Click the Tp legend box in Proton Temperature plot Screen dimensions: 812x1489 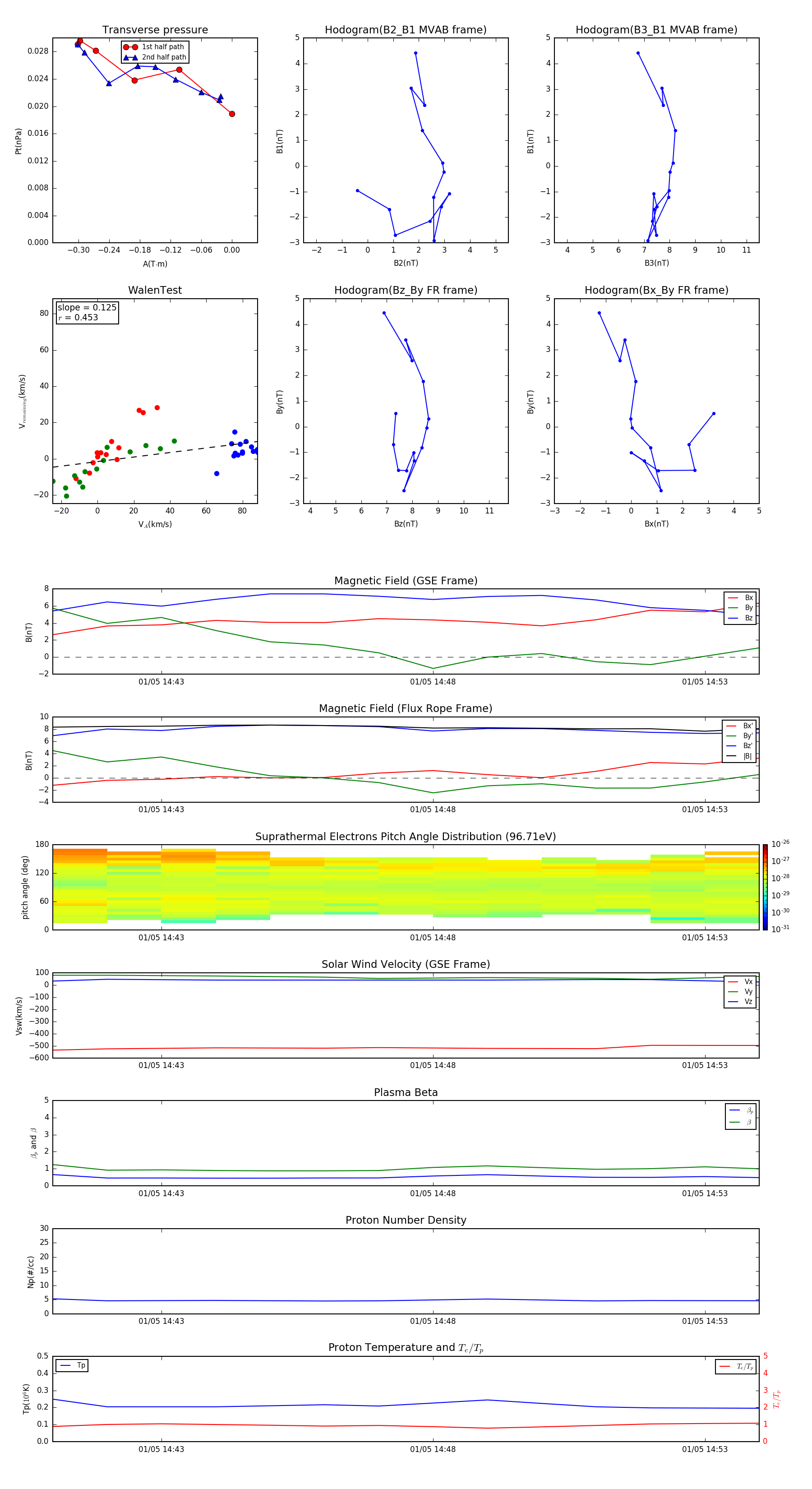(x=72, y=1365)
